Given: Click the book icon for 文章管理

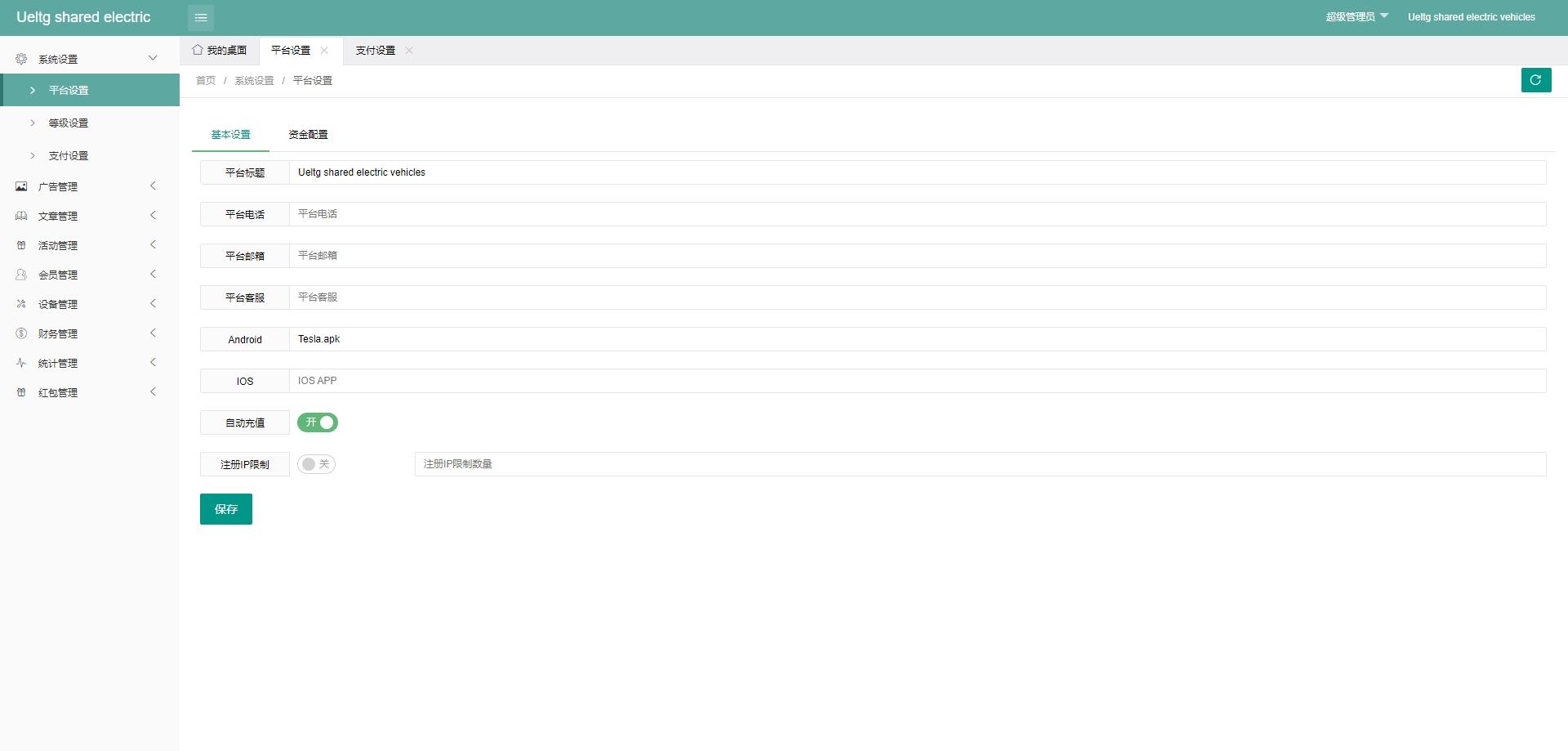Looking at the screenshot, I should (x=21, y=216).
